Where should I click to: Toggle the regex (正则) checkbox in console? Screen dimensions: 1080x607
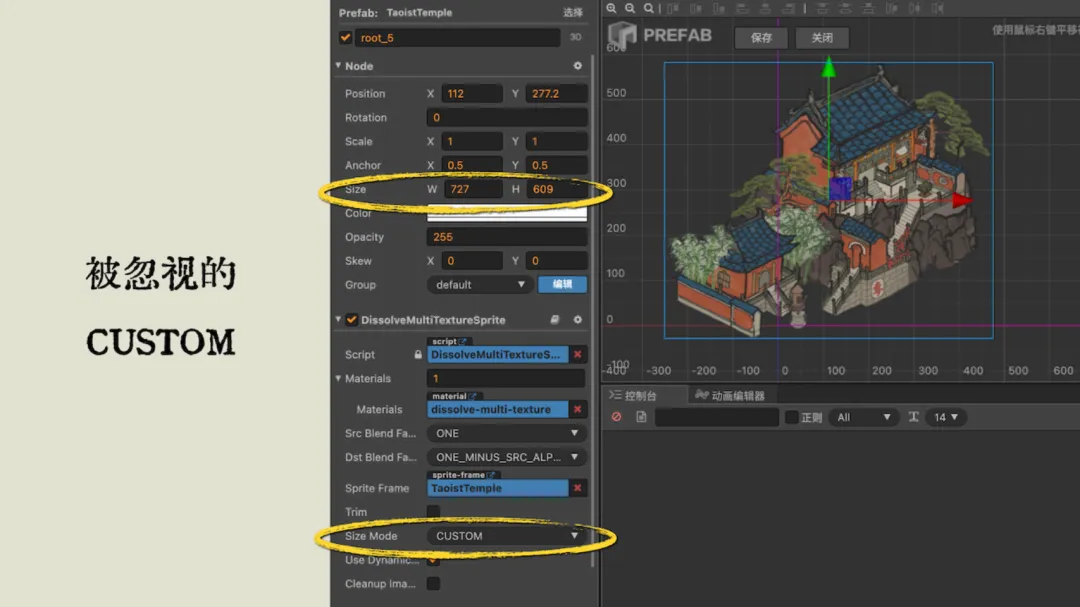click(791, 417)
